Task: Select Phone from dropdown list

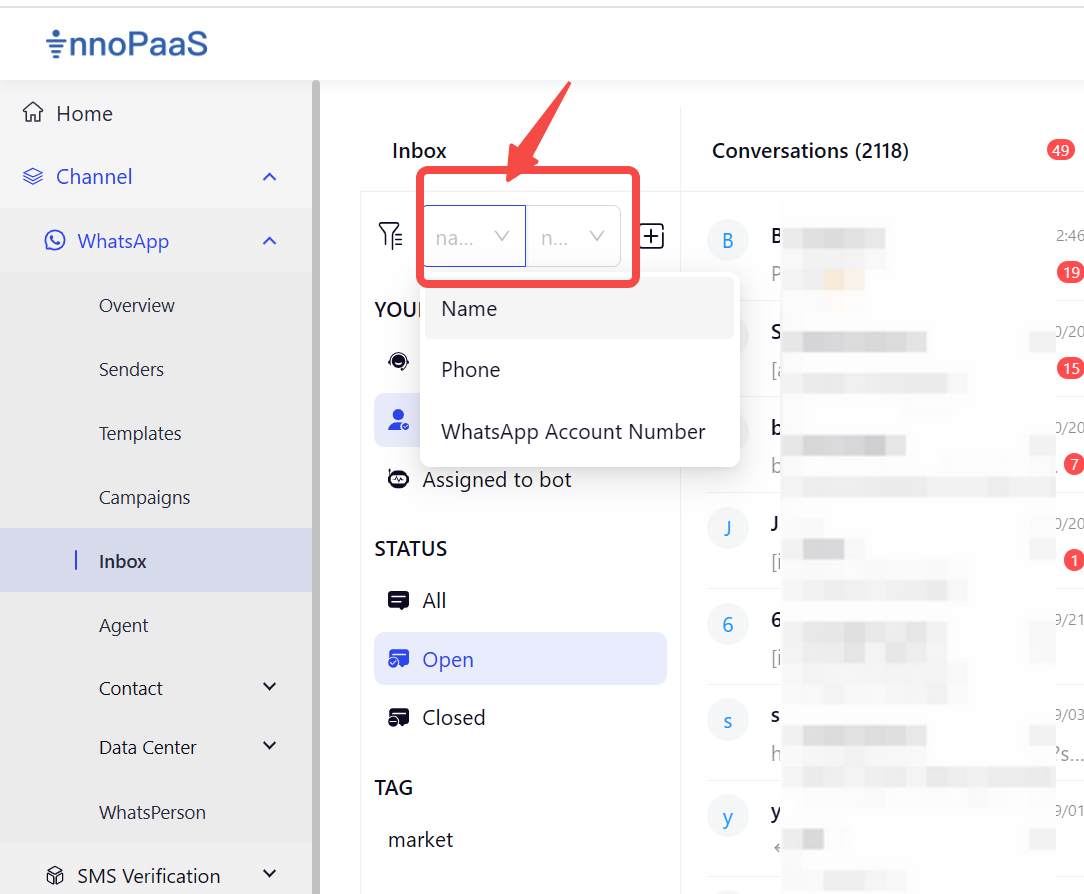Action: tap(471, 370)
